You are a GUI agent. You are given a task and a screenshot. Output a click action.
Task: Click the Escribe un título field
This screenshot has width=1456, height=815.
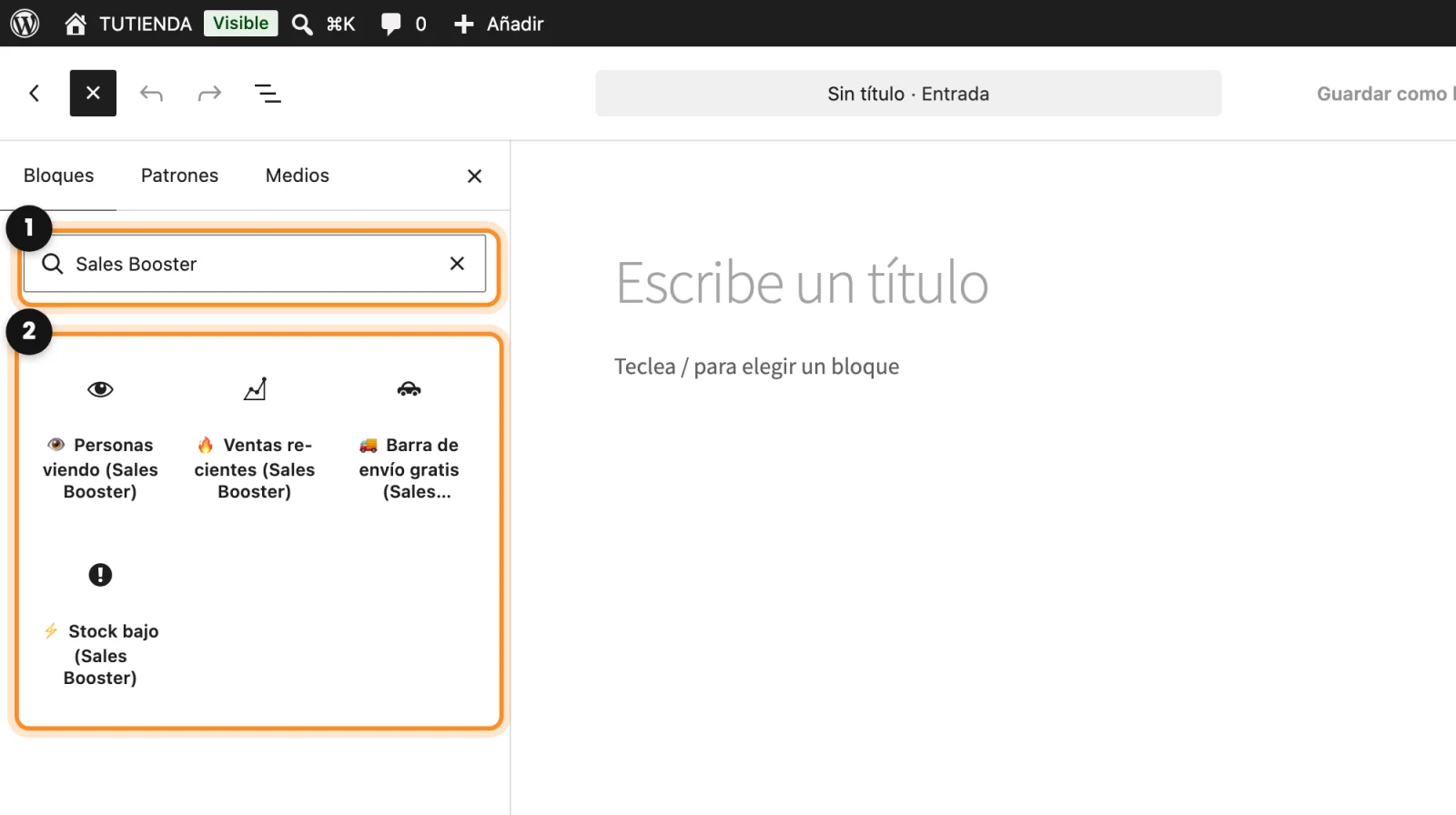point(802,282)
